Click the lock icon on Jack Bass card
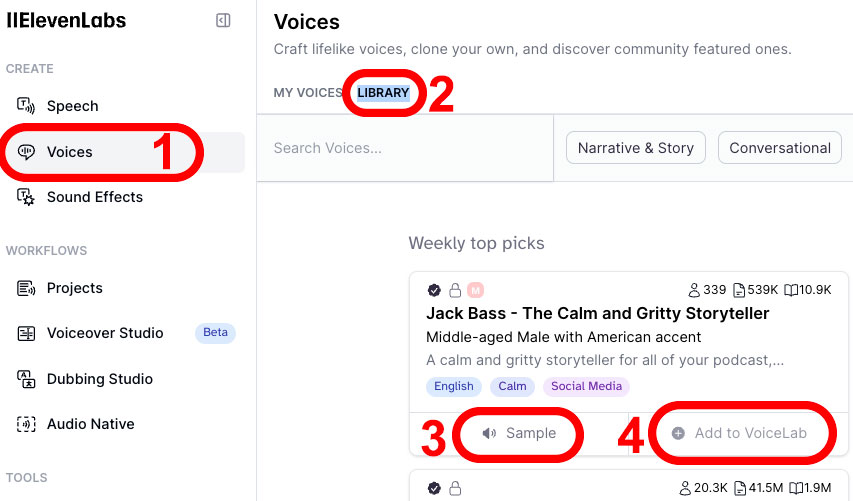Image resolution: width=853 pixels, height=501 pixels. (455, 290)
